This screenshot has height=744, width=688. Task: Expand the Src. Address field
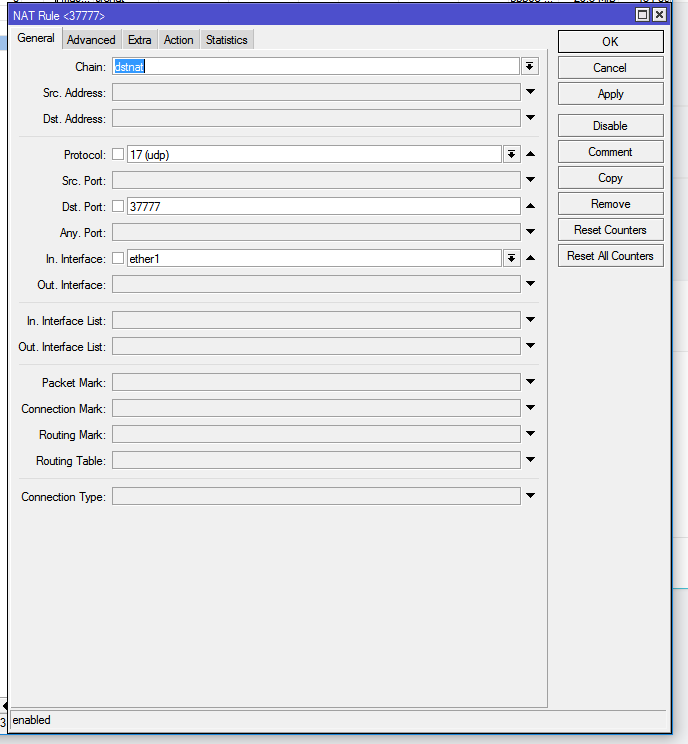pyautogui.click(x=530, y=92)
